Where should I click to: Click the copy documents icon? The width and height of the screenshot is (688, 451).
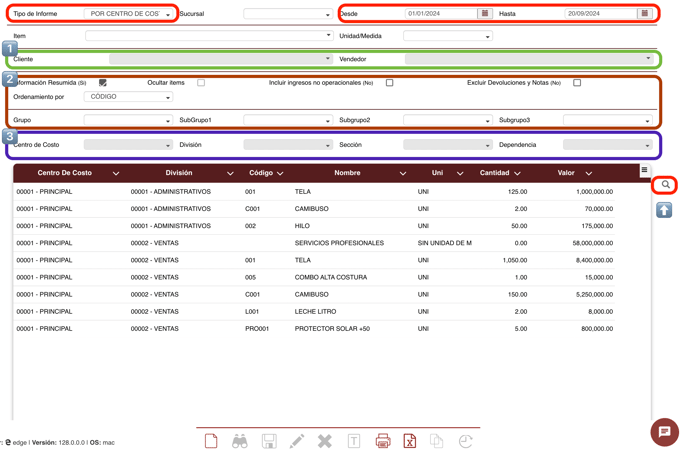(437, 441)
